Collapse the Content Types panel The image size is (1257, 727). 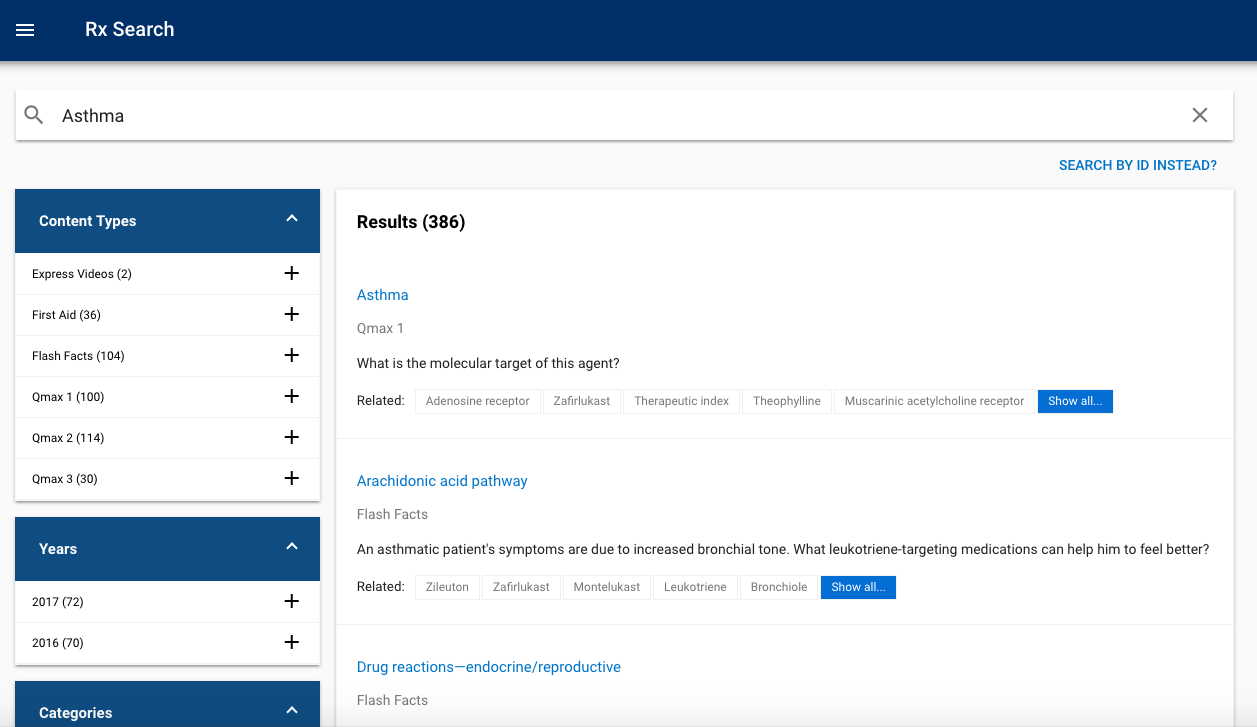[x=292, y=219]
